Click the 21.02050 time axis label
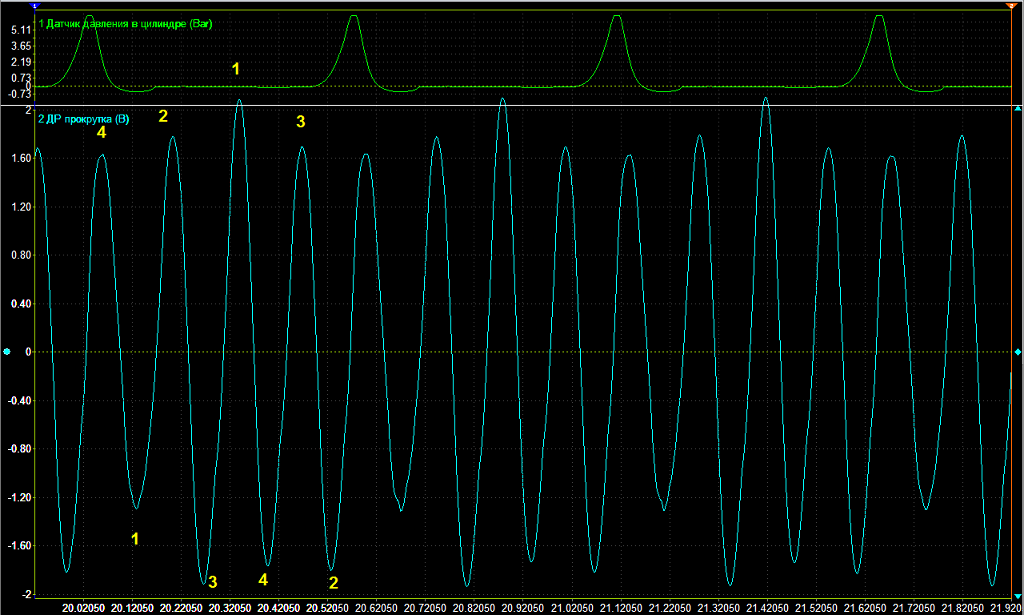Image resolution: width=1024 pixels, height=615 pixels. (572, 608)
